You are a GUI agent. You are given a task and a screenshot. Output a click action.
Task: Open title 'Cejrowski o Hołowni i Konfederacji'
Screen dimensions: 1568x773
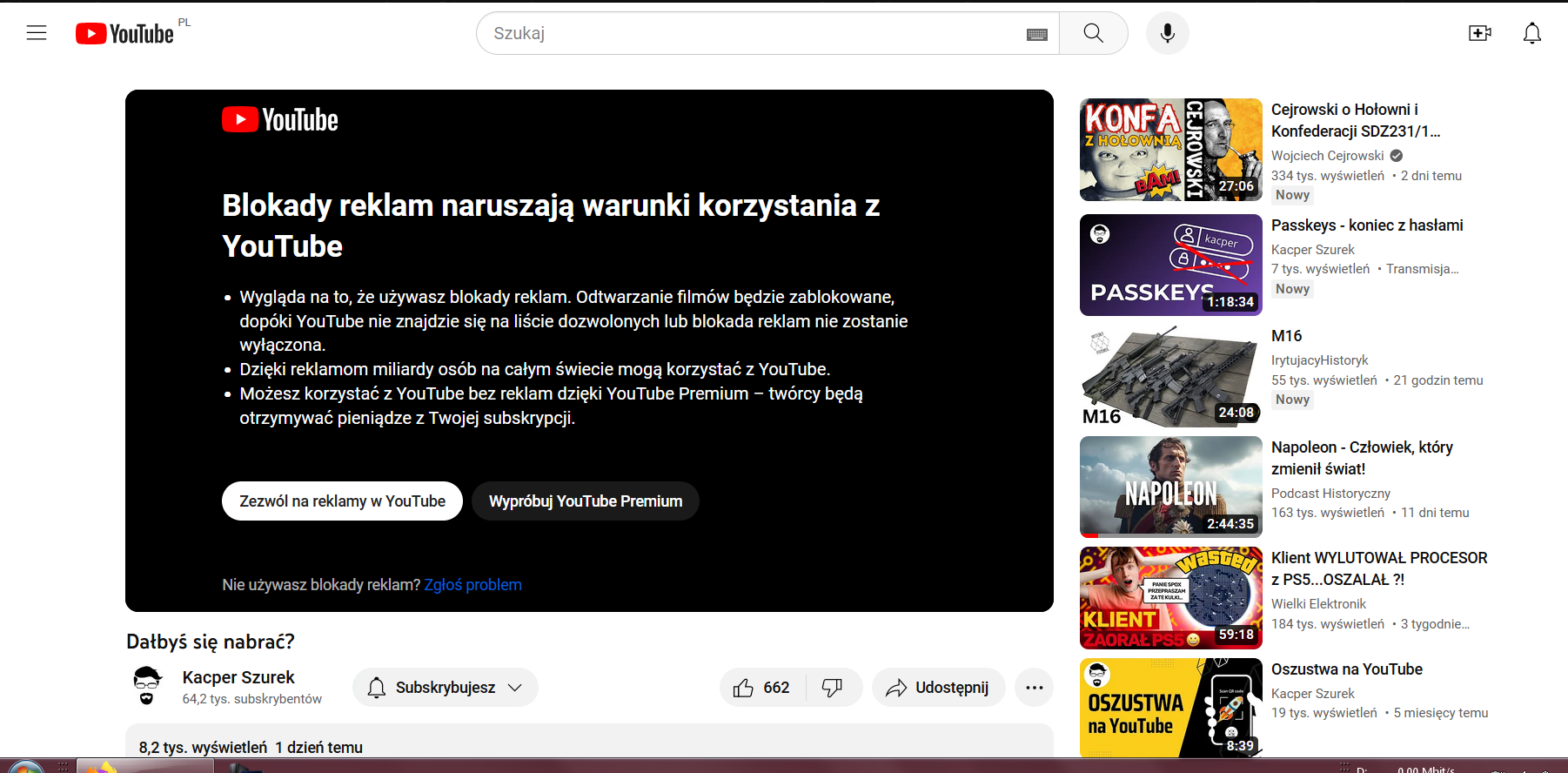tap(1356, 120)
